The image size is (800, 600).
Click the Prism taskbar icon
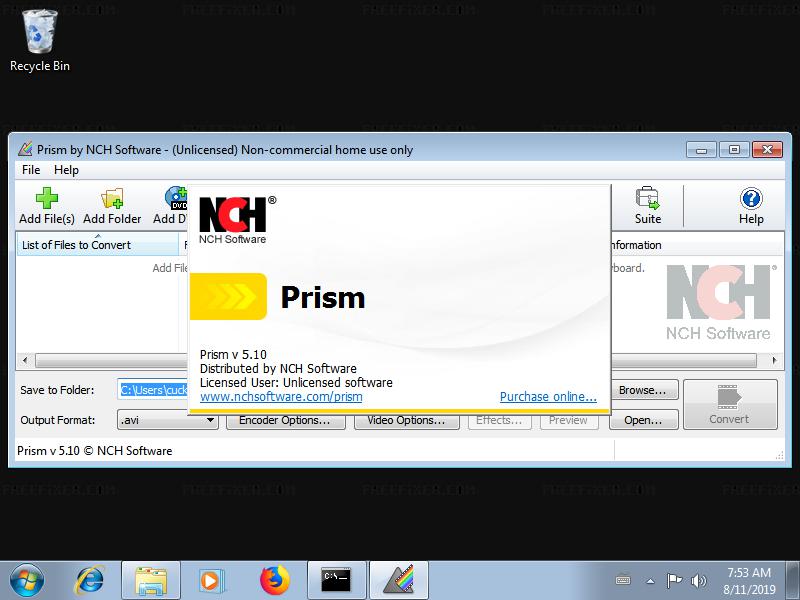[398, 580]
